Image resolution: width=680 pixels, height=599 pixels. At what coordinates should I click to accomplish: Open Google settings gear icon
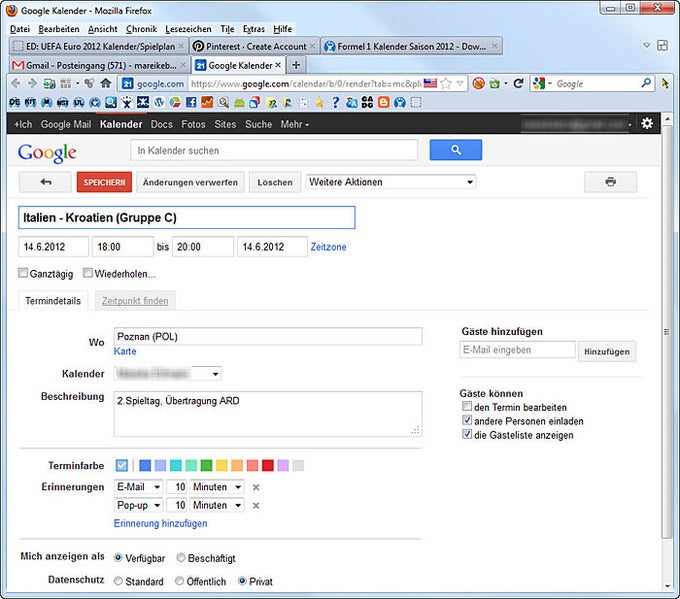647,124
